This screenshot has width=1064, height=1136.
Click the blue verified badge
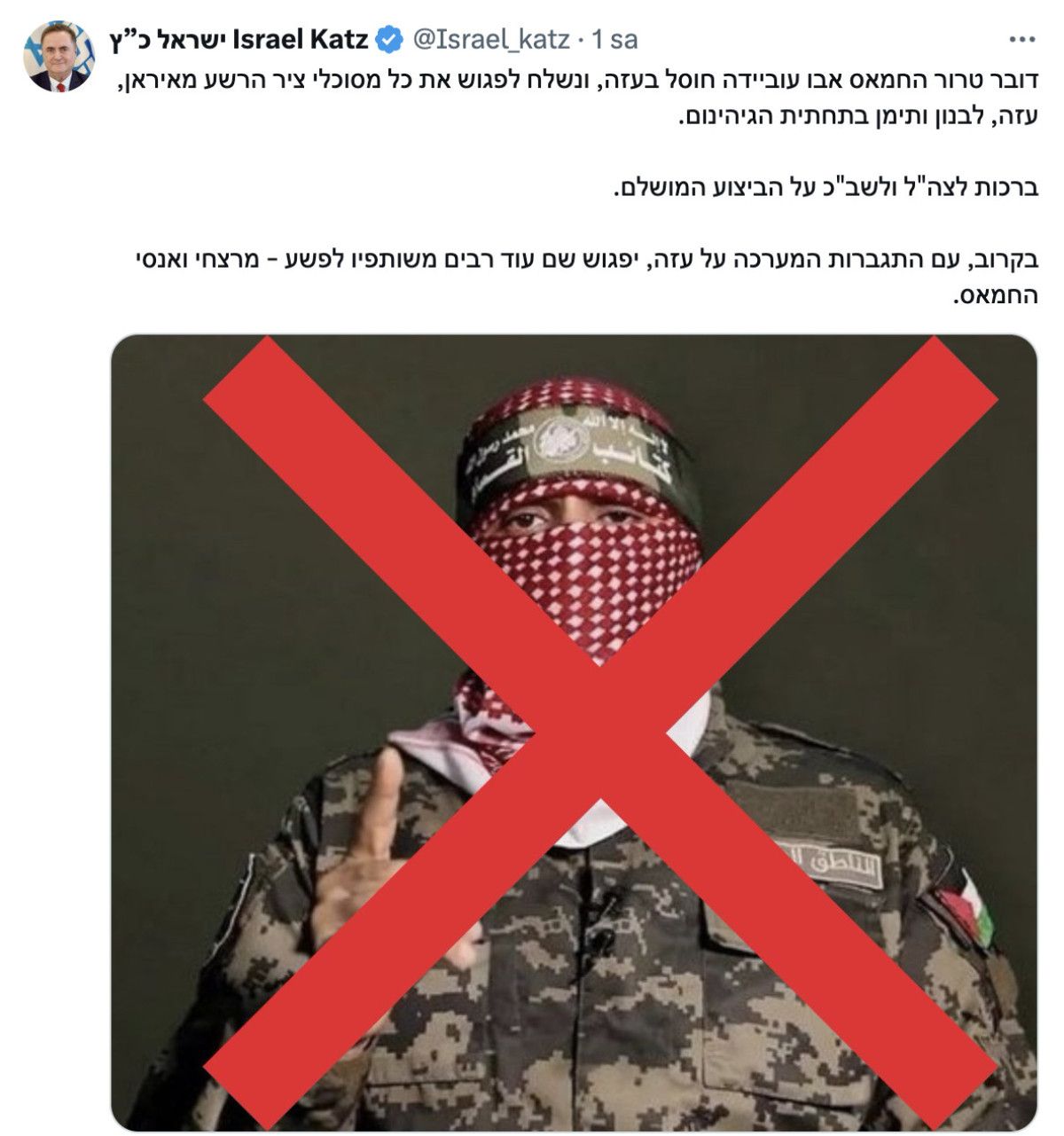pyautogui.click(x=387, y=39)
